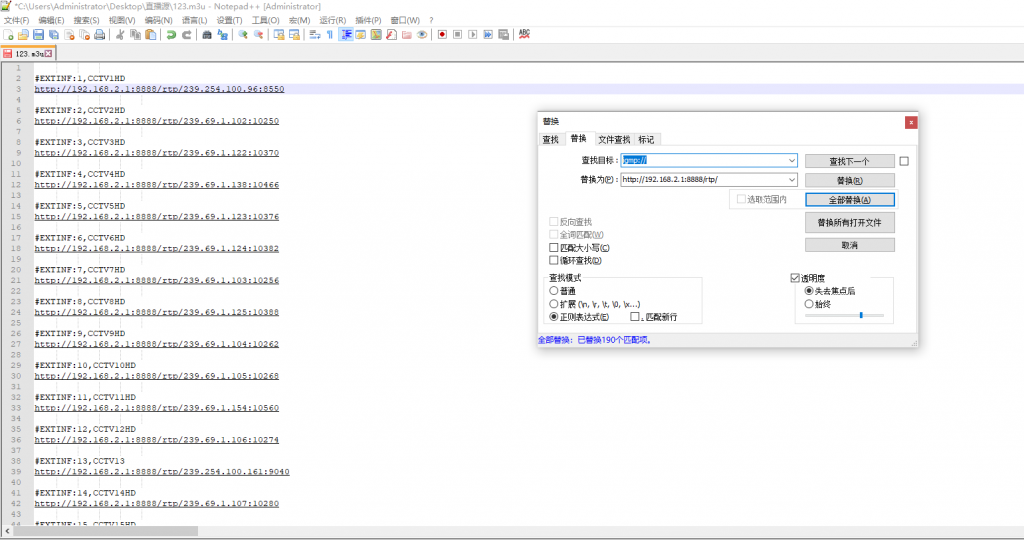
Task: Select the 普通 search mode radio
Action: (x=554, y=291)
